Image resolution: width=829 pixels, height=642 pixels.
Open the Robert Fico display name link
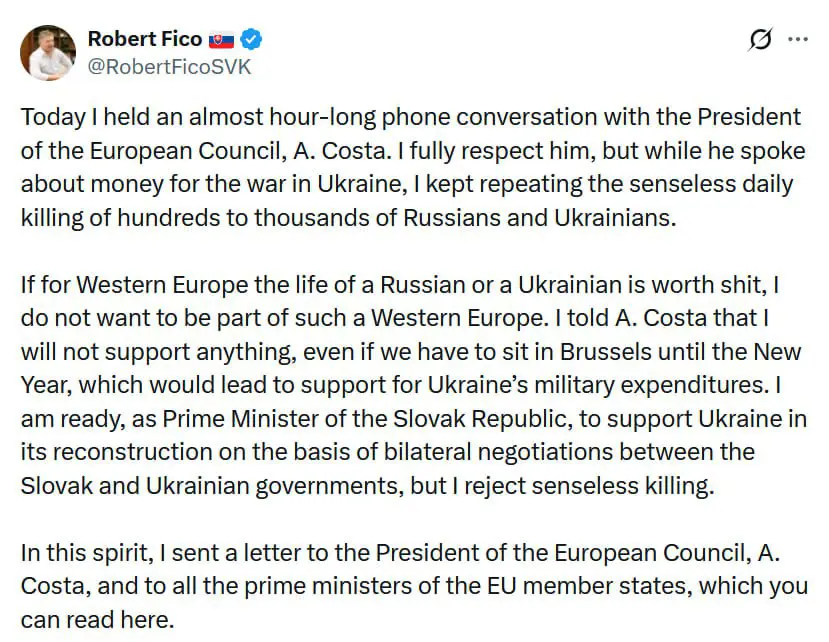pos(145,40)
